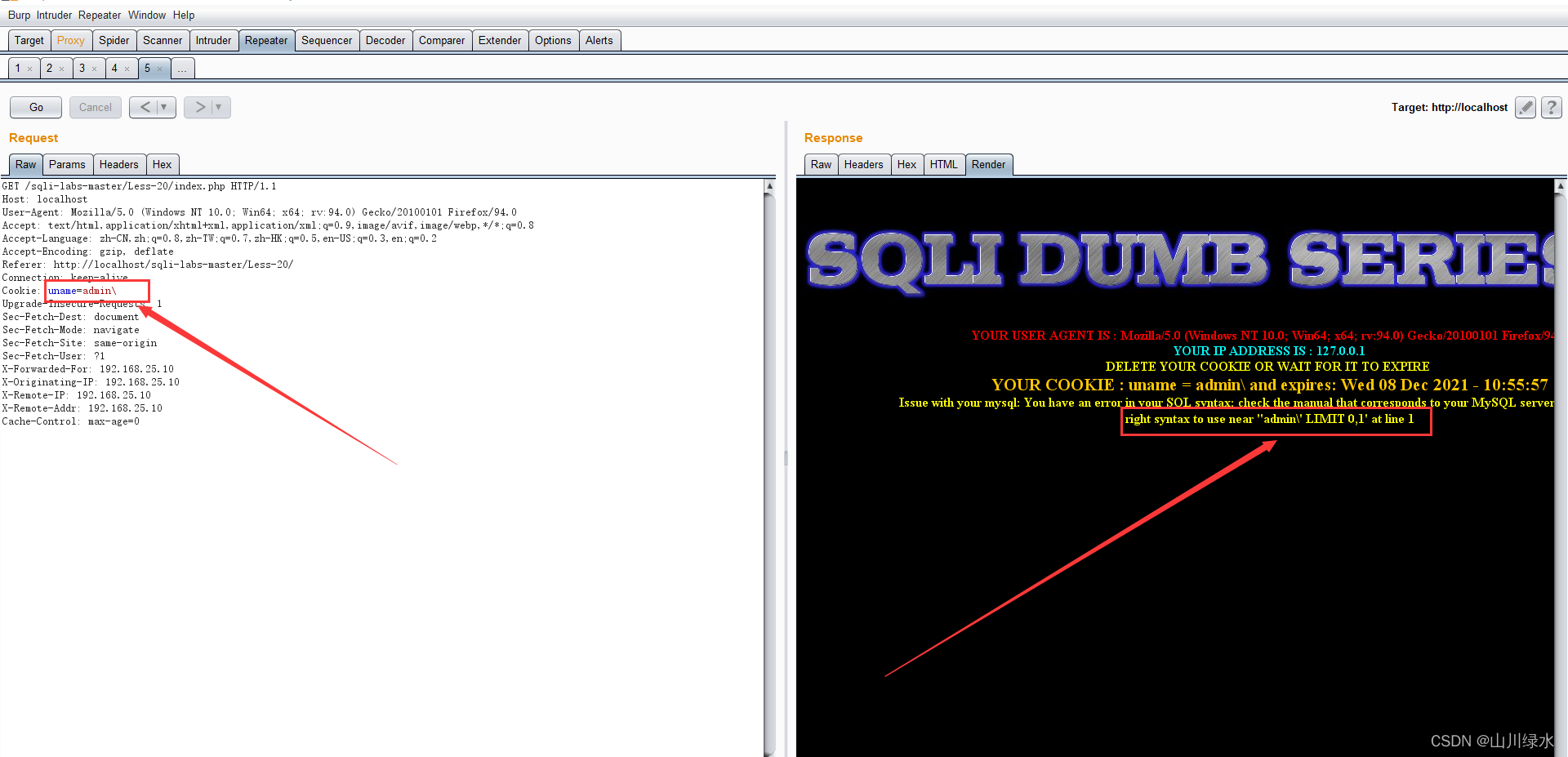Switch to the Decoder tool tab
The height and width of the screenshot is (757, 1568).
[385, 40]
